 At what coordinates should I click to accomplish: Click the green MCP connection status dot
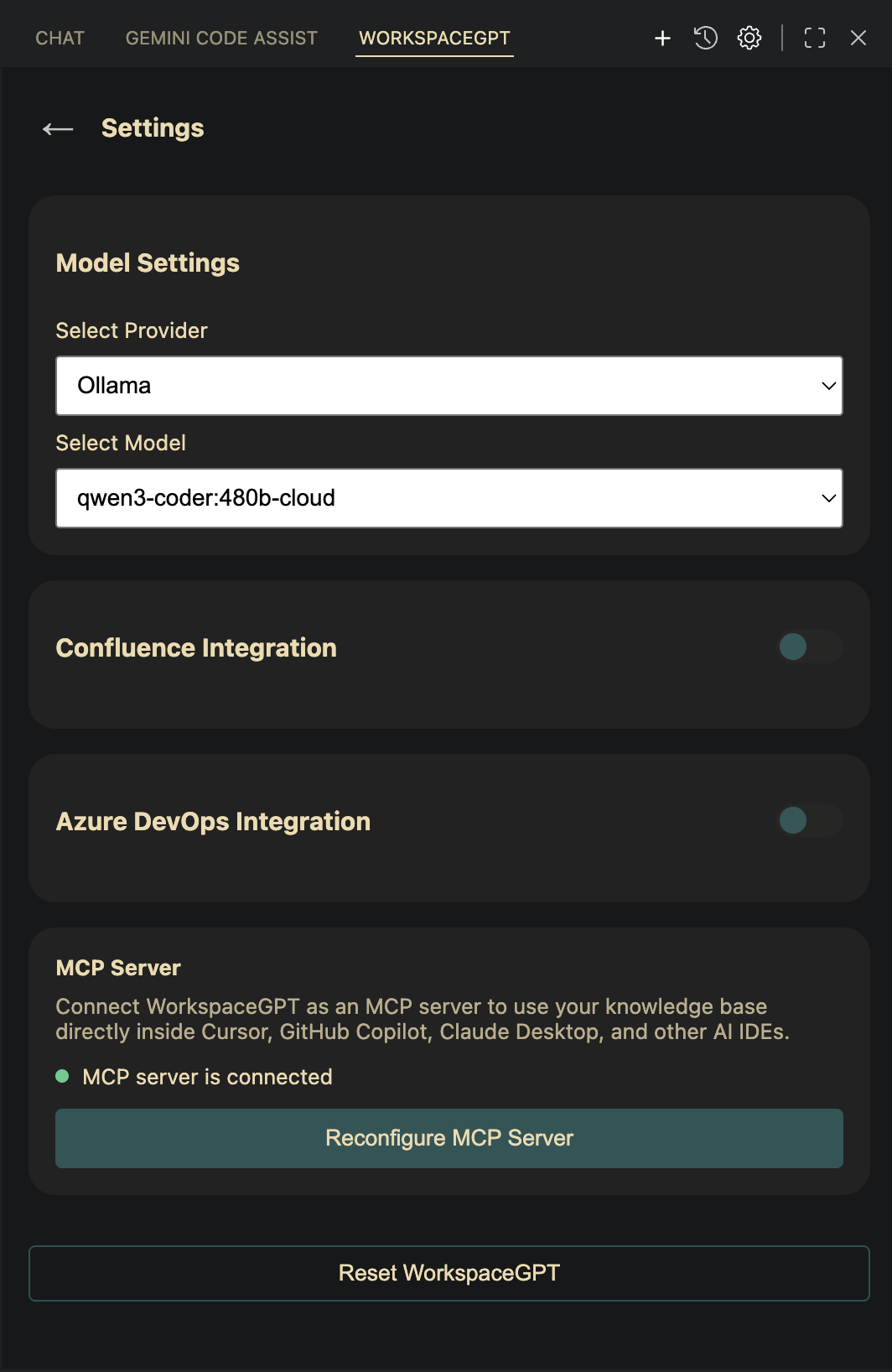[x=62, y=1076]
